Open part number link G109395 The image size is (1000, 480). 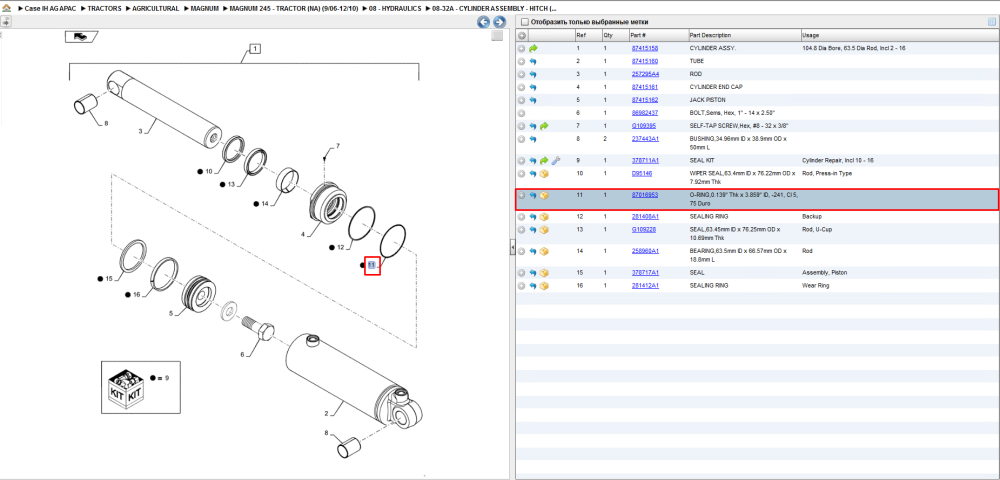[x=643, y=126]
